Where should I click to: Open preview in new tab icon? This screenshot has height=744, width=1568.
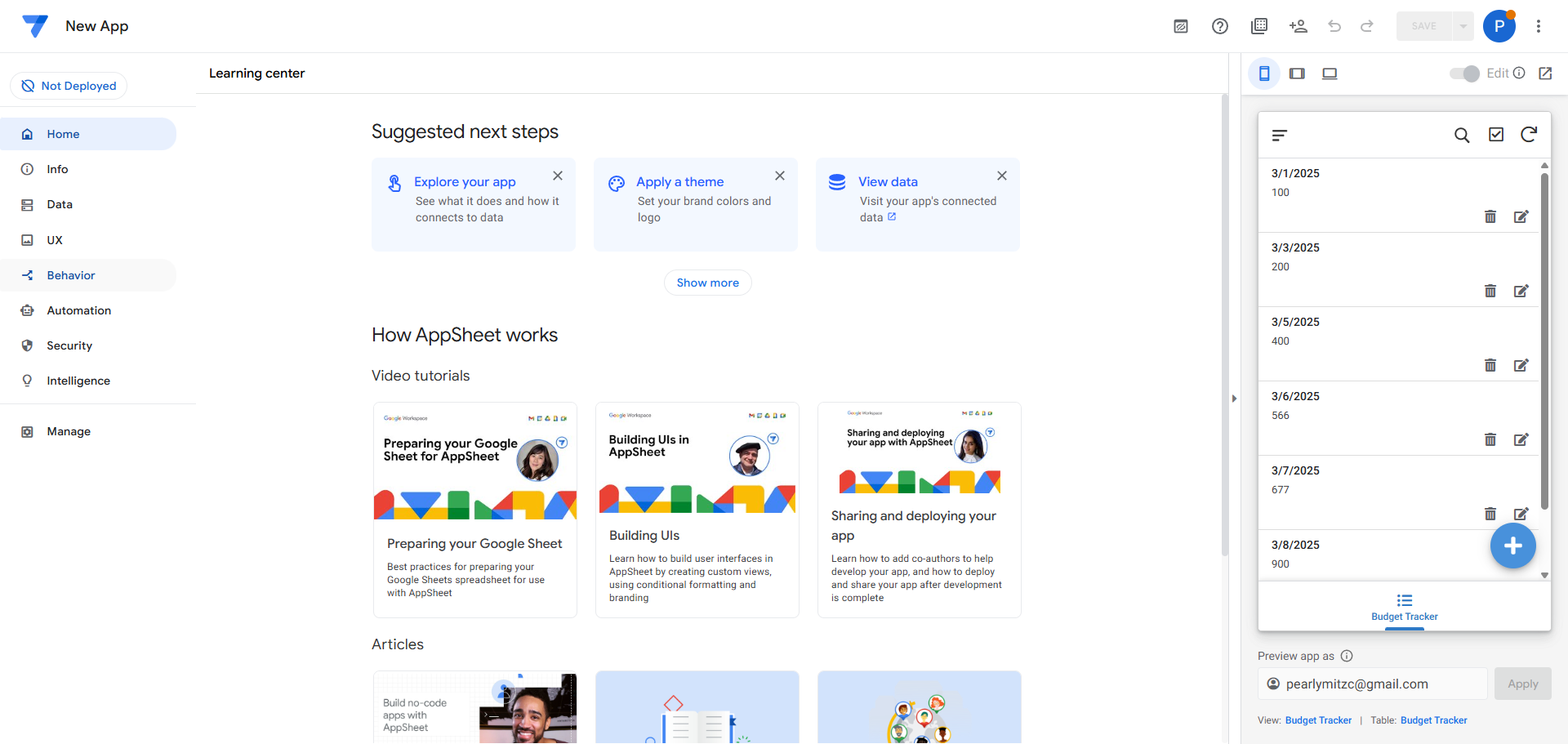point(1545,74)
